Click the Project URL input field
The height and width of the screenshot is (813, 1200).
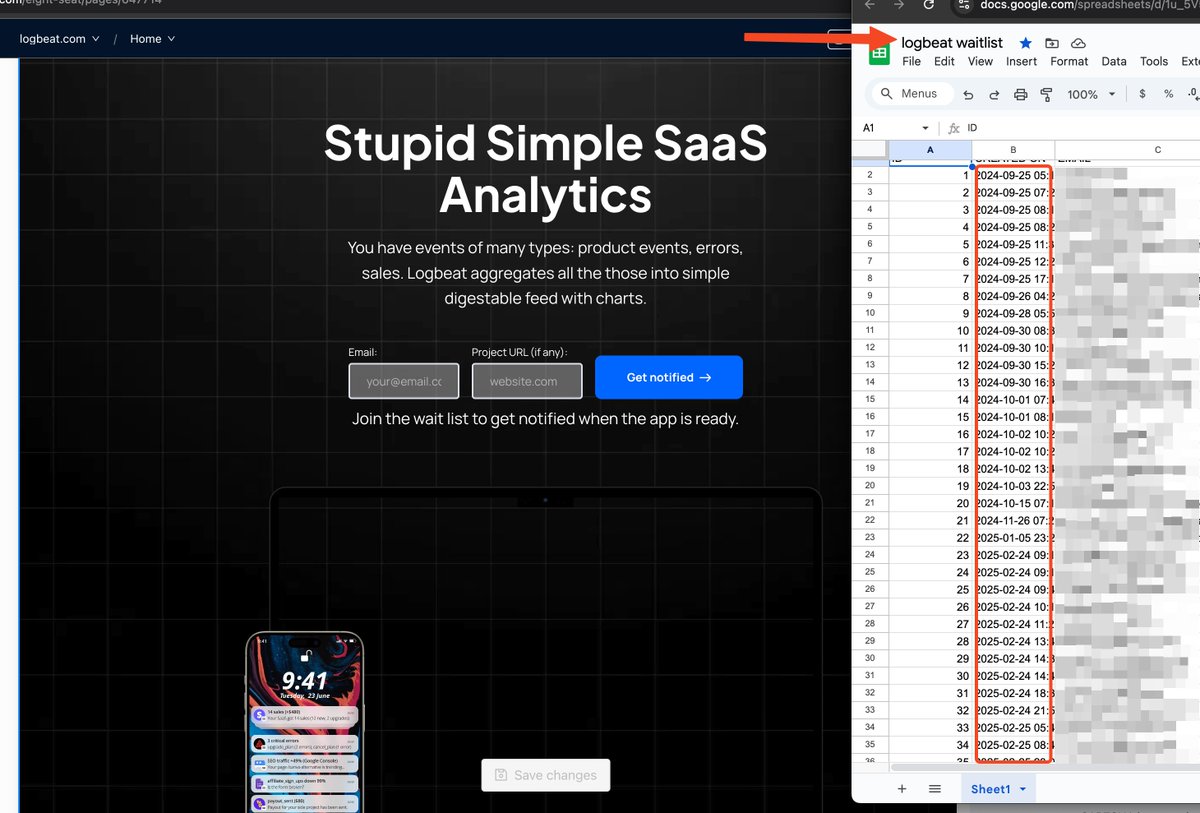point(527,381)
